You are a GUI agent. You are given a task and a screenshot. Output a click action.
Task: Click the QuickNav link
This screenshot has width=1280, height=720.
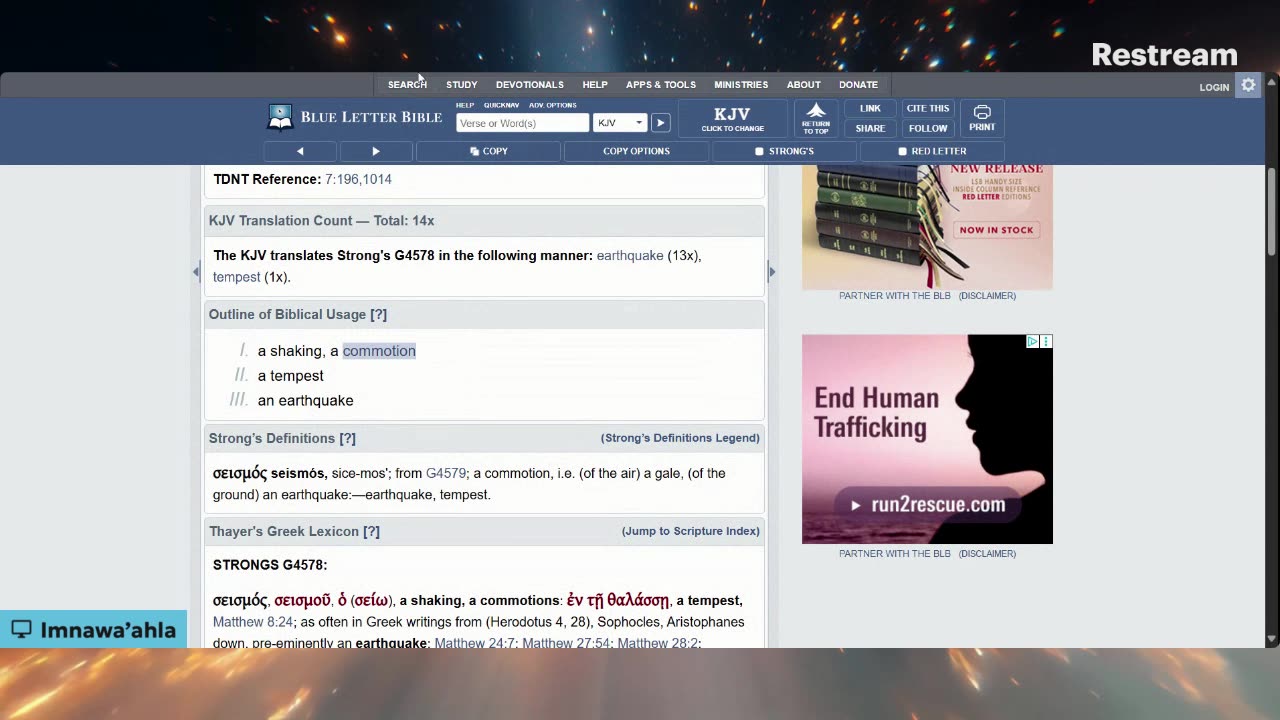501,105
